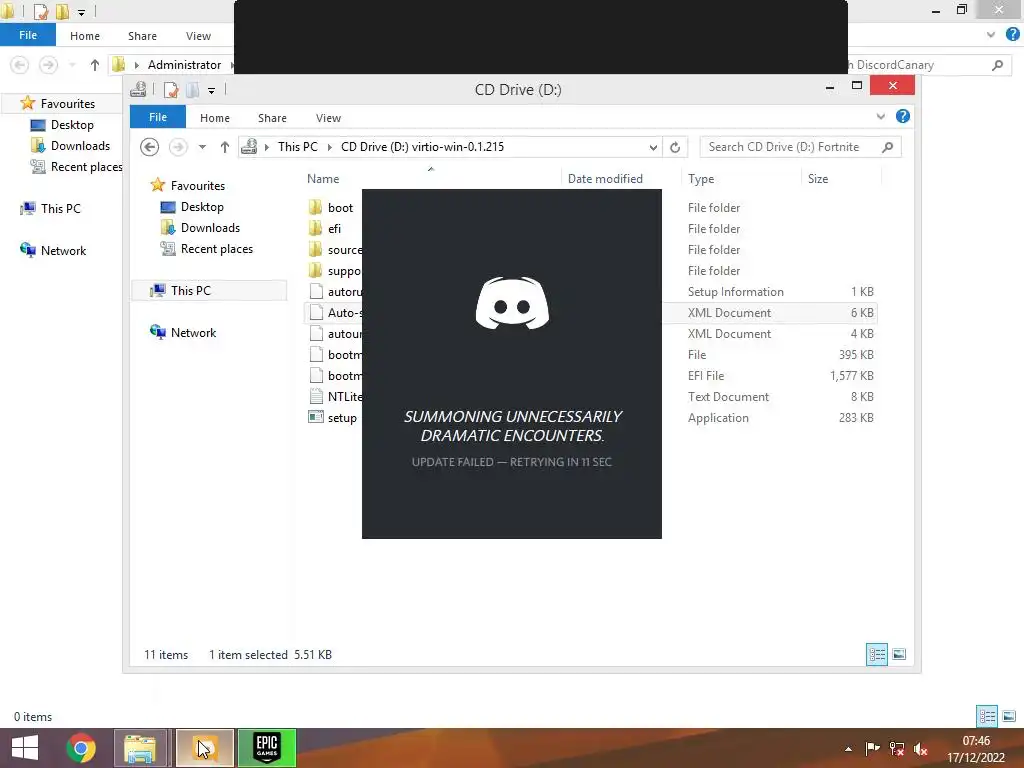Switch CD Drive window to large icons view

(x=899, y=654)
